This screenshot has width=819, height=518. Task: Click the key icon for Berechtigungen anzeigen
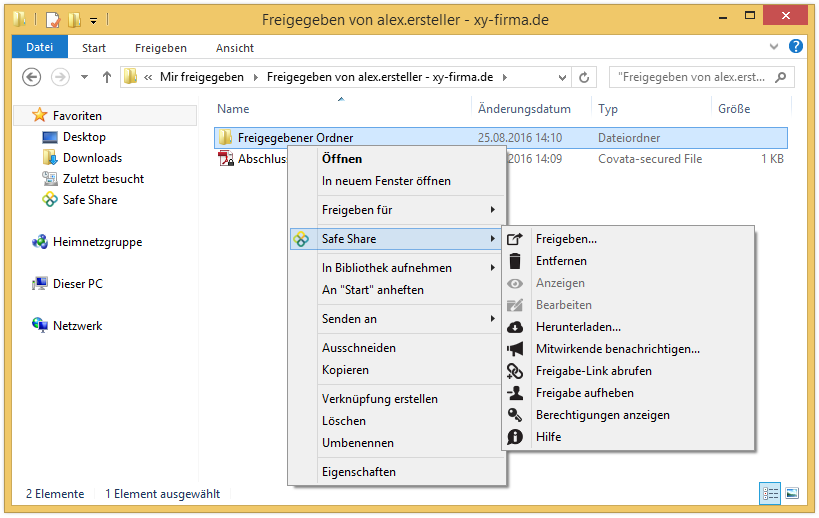point(514,415)
